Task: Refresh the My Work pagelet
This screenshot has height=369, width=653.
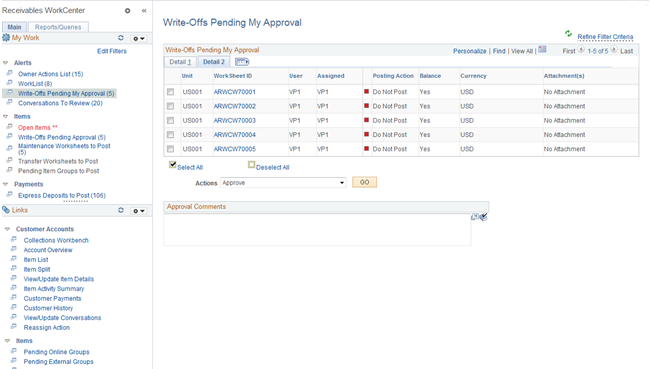Action: pyautogui.click(x=121, y=38)
